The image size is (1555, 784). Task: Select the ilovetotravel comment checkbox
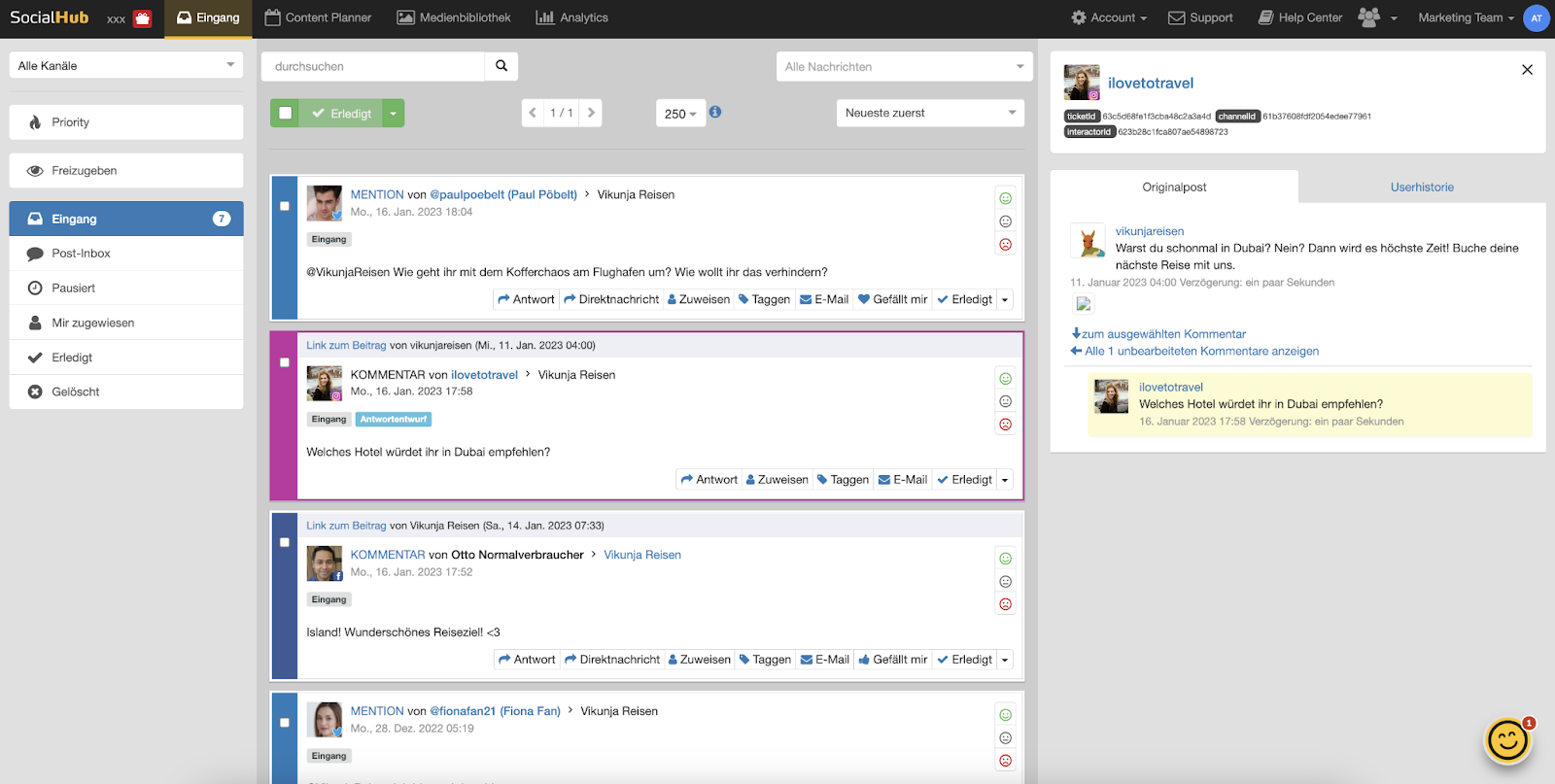(285, 362)
